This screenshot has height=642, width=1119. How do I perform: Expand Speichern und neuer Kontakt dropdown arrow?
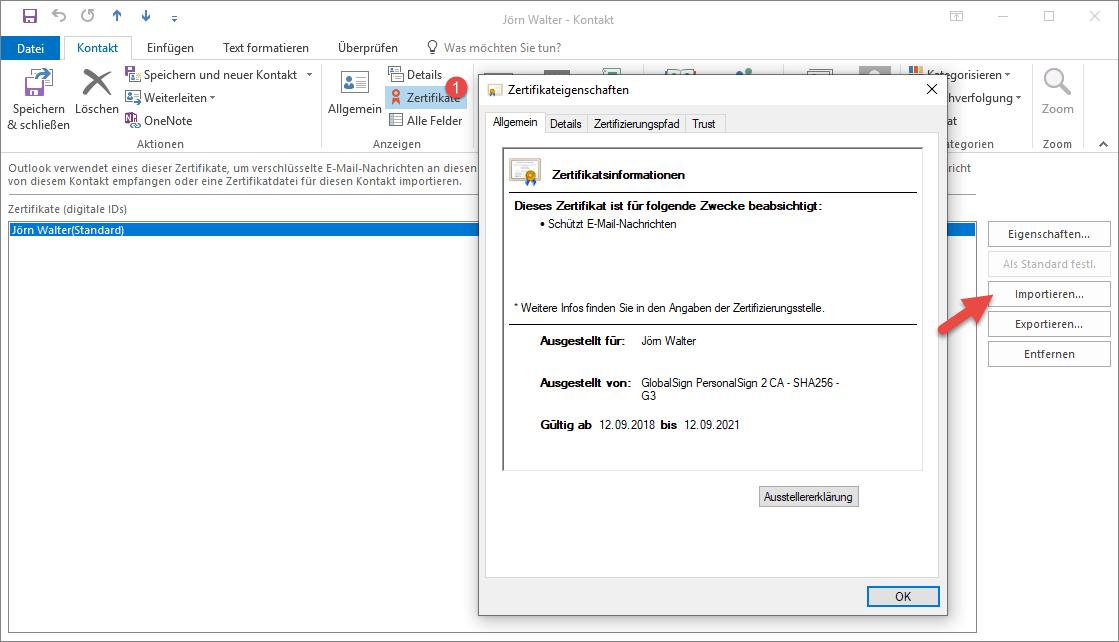pyautogui.click(x=309, y=75)
